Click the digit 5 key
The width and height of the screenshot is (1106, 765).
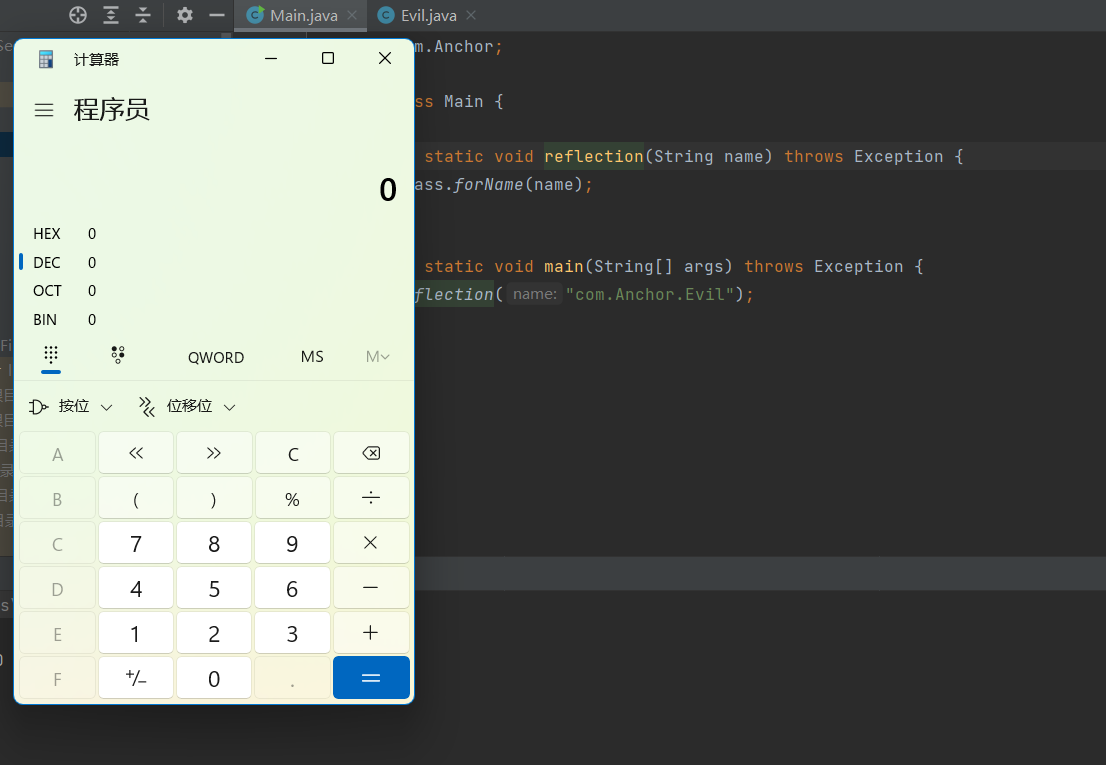click(214, 588)
